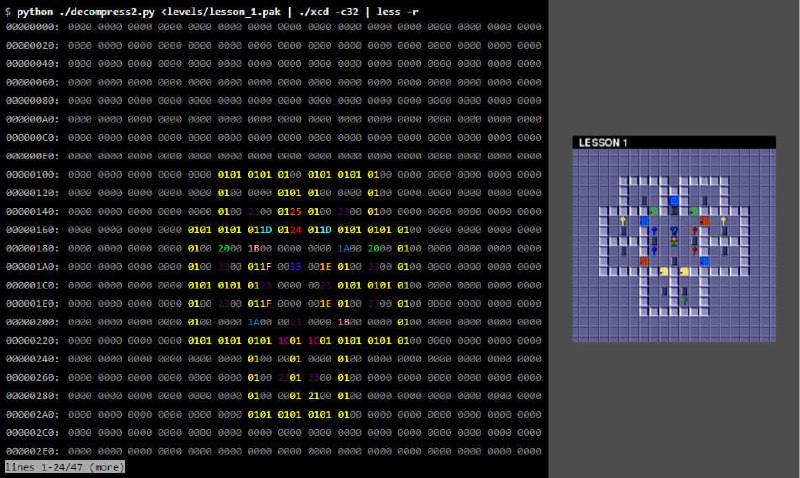Click the LESSON 1 level title
Image resolution: width=800 pixels, height=478 pixels.
coord(603,143)
